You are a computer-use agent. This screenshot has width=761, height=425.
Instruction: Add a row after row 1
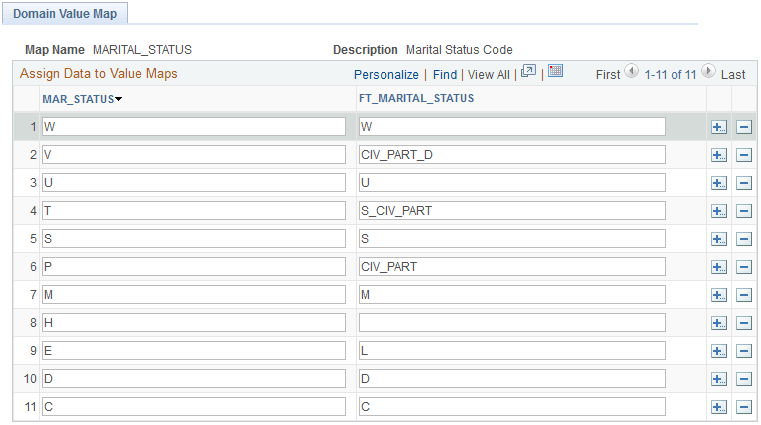pyautogui.click(x=719, y=127)
